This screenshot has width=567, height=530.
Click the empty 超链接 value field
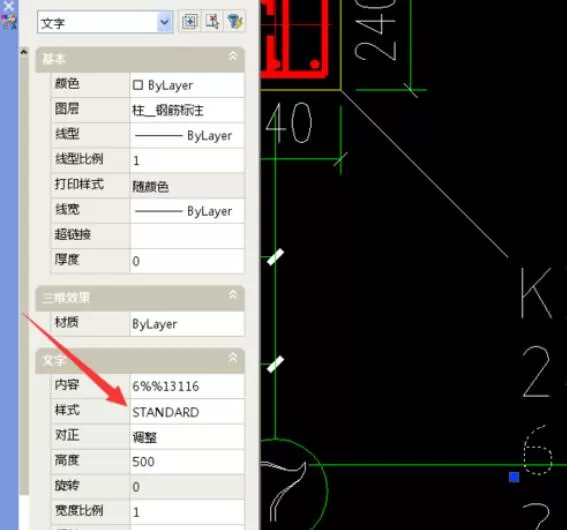coord(187,236)
